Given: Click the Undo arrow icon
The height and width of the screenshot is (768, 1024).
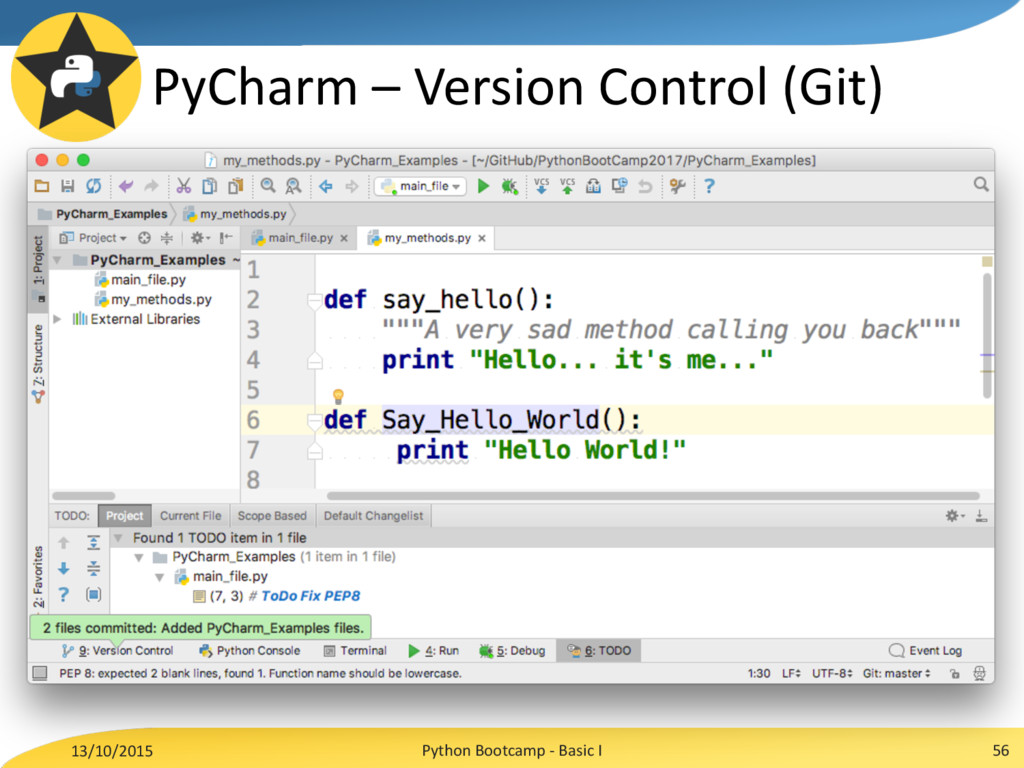Looking at the screenshot, I should (126, 186).
